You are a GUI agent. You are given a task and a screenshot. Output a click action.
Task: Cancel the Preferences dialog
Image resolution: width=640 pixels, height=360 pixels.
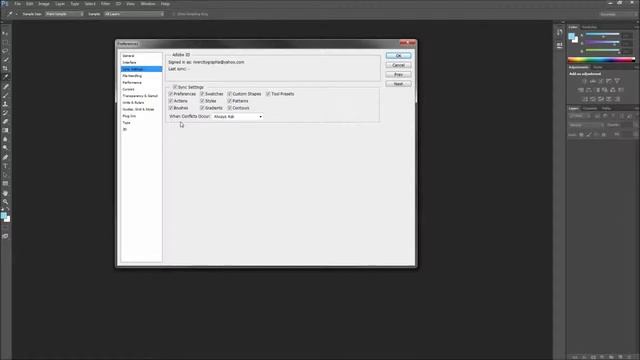click(398, 65)
